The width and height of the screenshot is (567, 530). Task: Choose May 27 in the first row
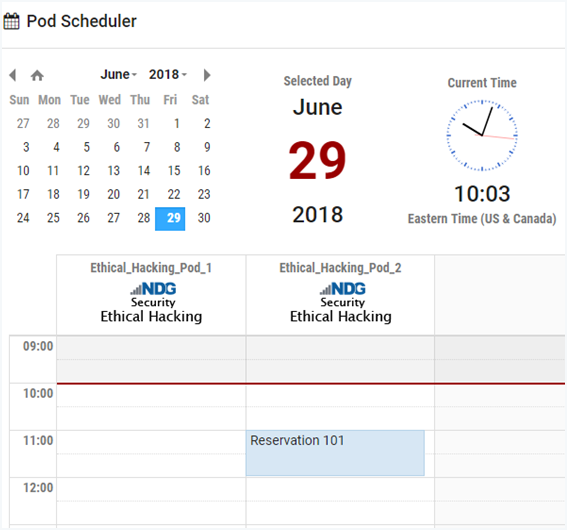point(23,124)
